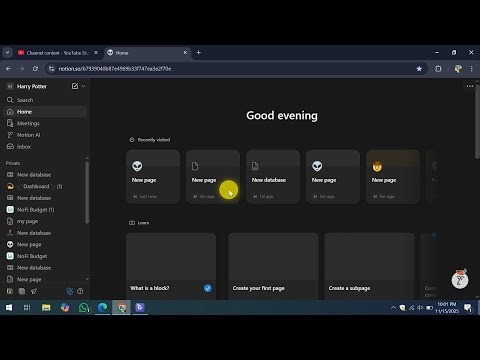Open File Explorer from the taskbar
The width and height of the screenshot is (480, 360).
click(46, 308)
